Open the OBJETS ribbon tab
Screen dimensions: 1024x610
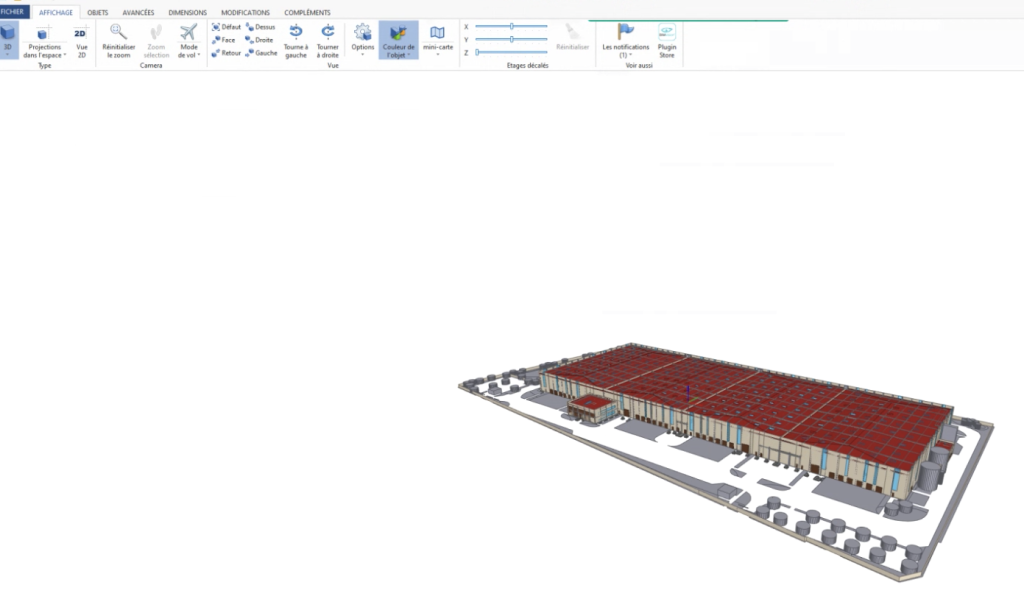[x=98, y=12]
